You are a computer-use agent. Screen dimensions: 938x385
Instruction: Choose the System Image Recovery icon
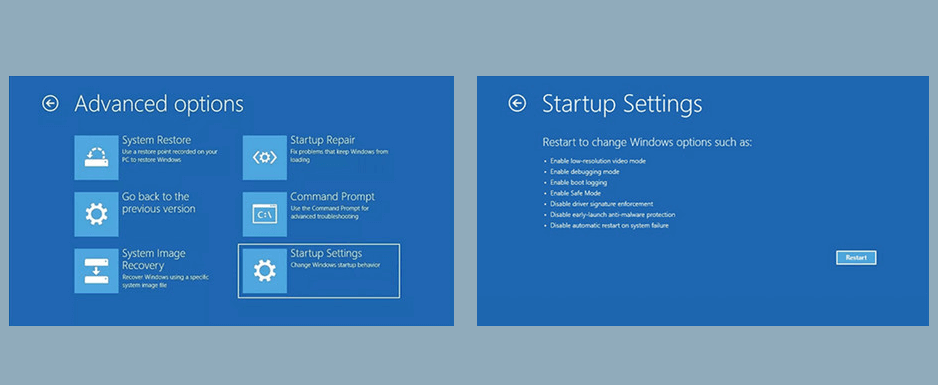pos(96,271)
